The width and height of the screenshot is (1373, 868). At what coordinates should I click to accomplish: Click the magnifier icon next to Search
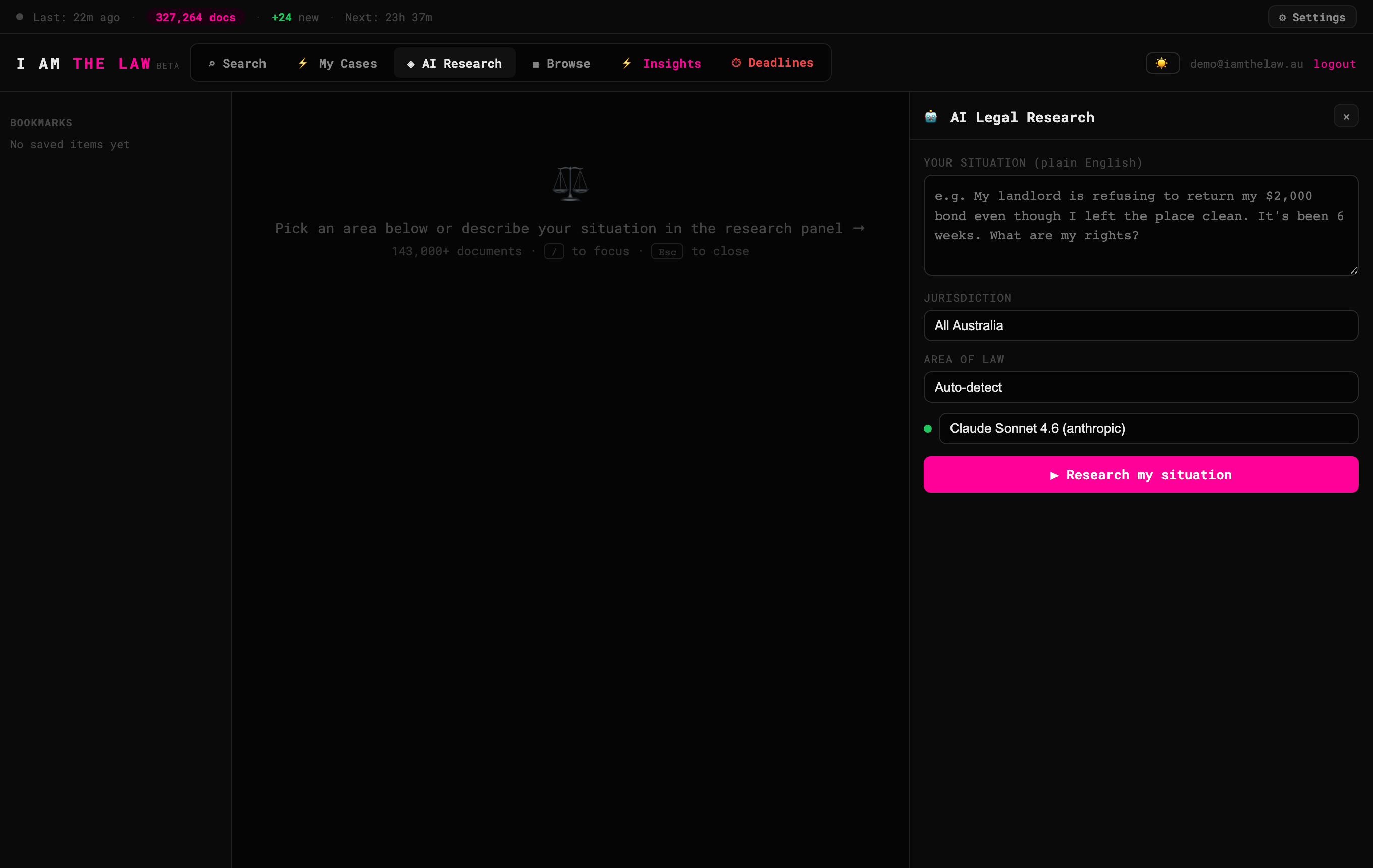click(212, 64)
